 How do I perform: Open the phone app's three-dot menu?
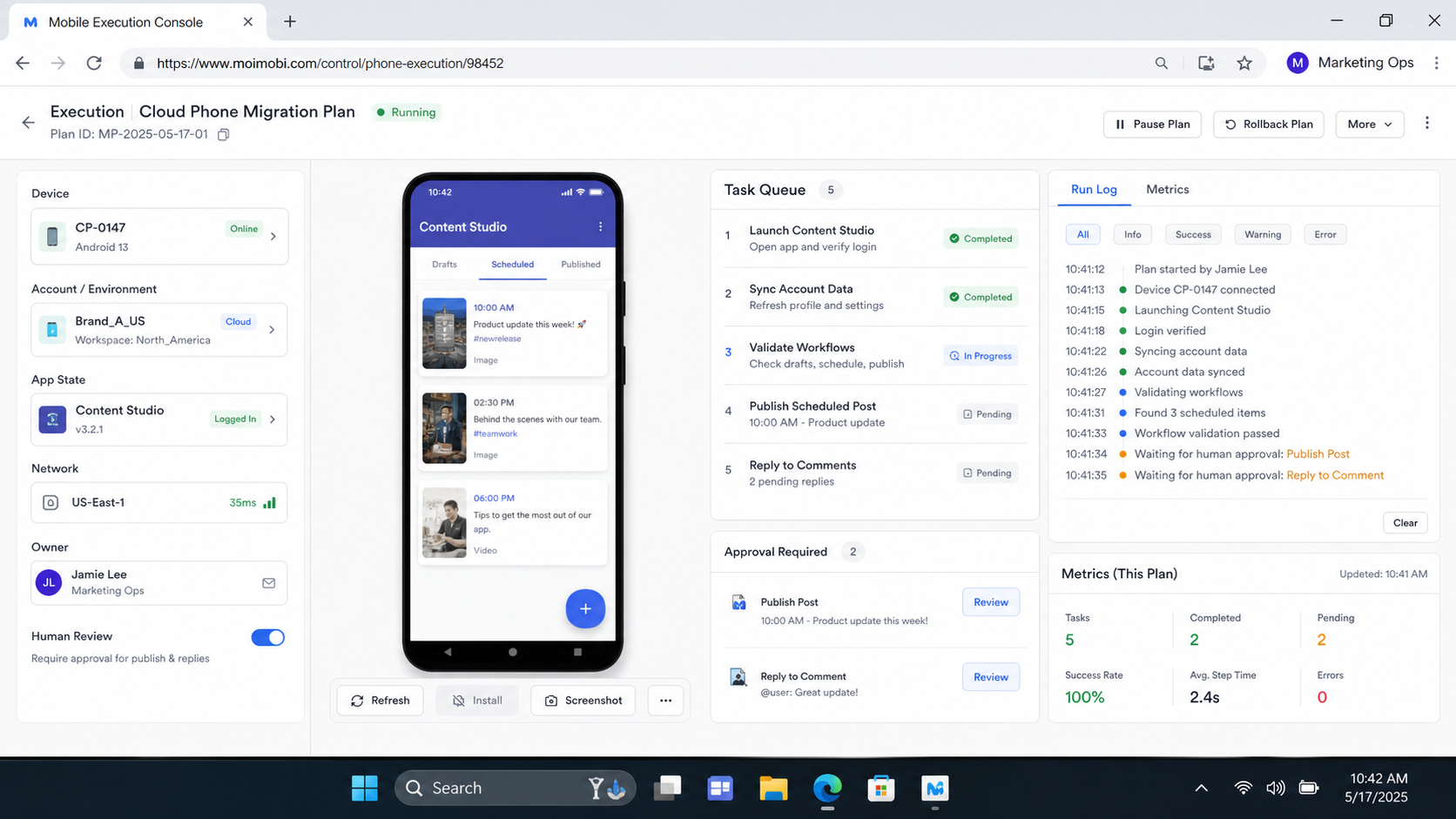tap(600, 226)
